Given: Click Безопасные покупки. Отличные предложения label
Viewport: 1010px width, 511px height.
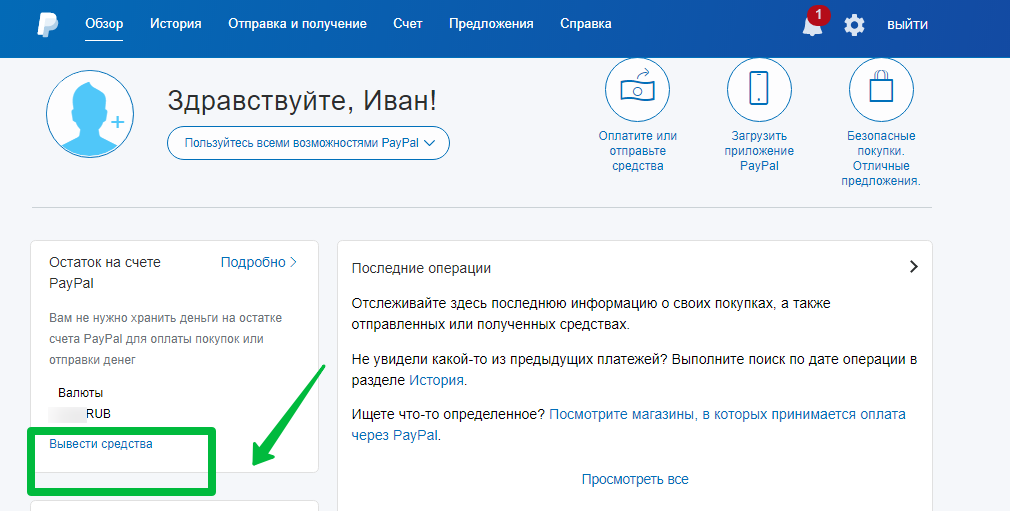Looking at the screenshot, I should click(881, 159).
